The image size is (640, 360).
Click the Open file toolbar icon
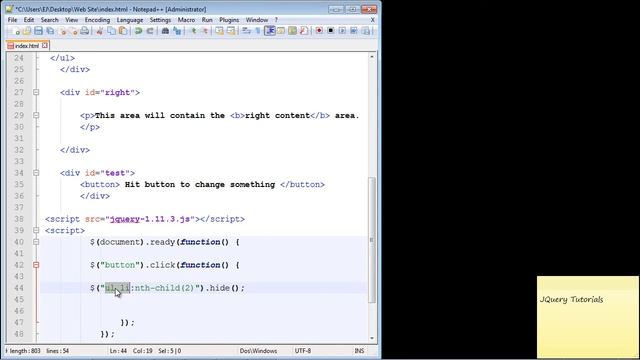pos(27,31)
